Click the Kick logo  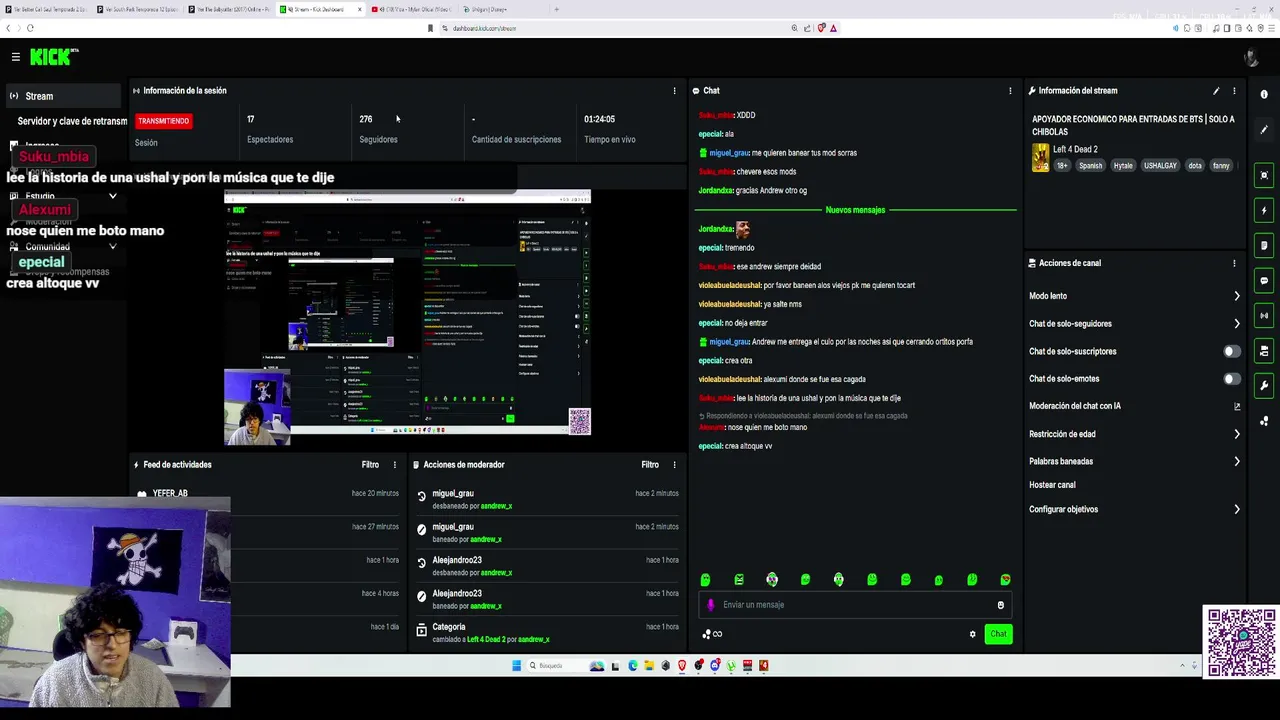pyautogui.click(x=54, y=57)
